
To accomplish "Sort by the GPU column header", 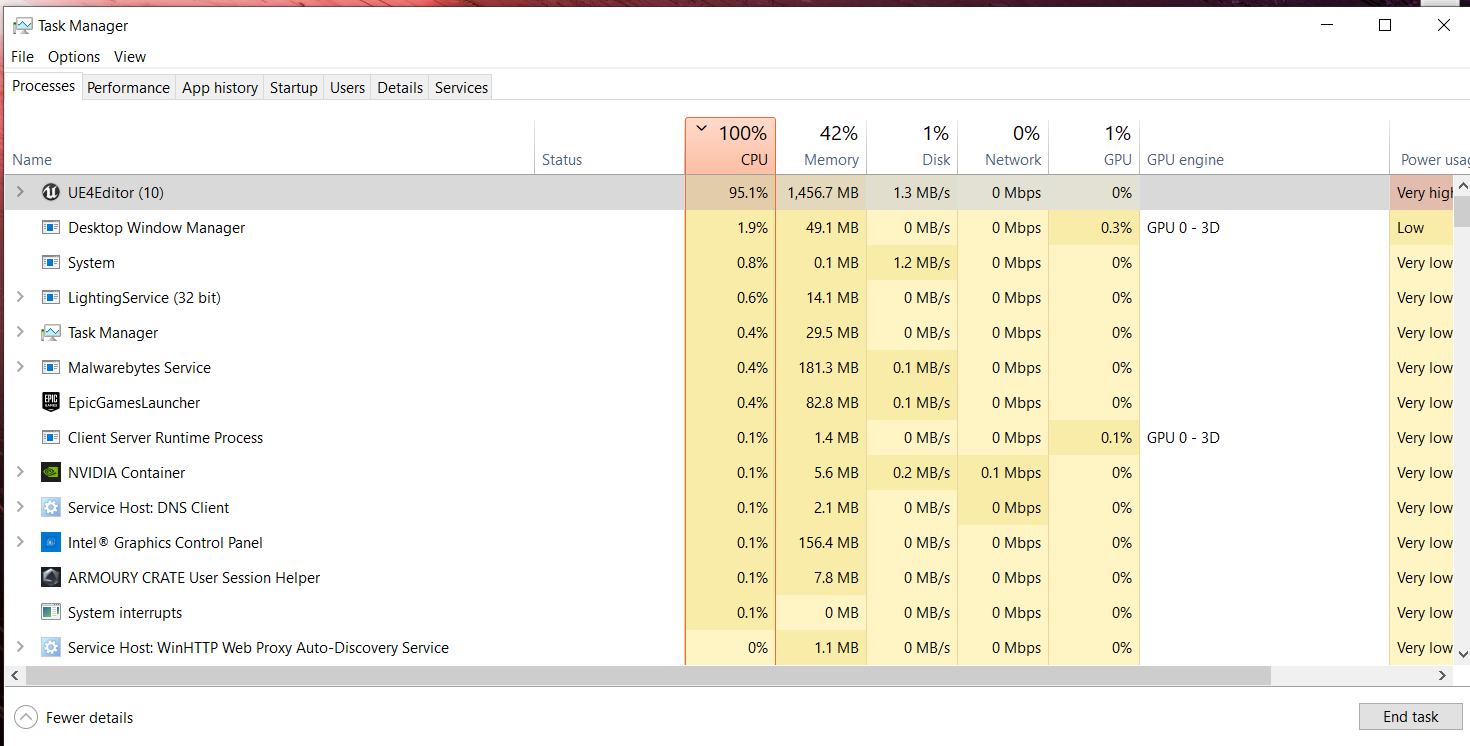I will click(x=1094, y=146).
